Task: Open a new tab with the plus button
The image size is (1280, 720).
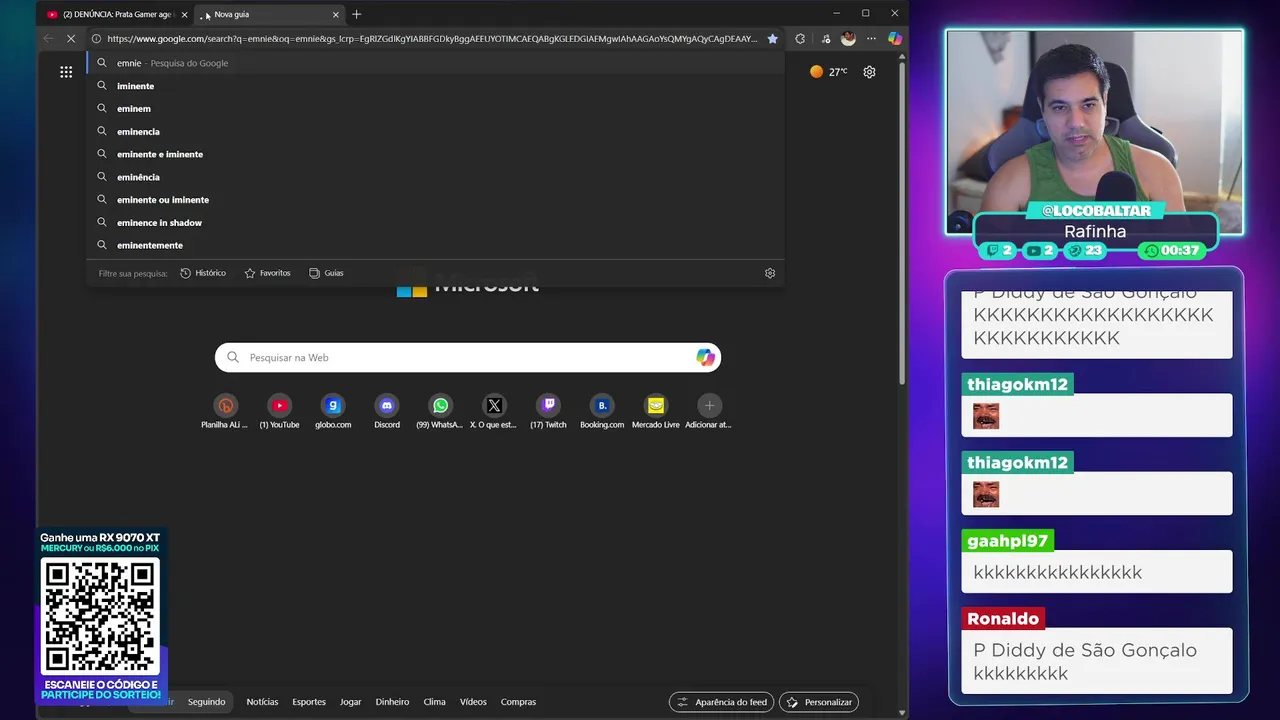Action: click(x=356, y=14)
